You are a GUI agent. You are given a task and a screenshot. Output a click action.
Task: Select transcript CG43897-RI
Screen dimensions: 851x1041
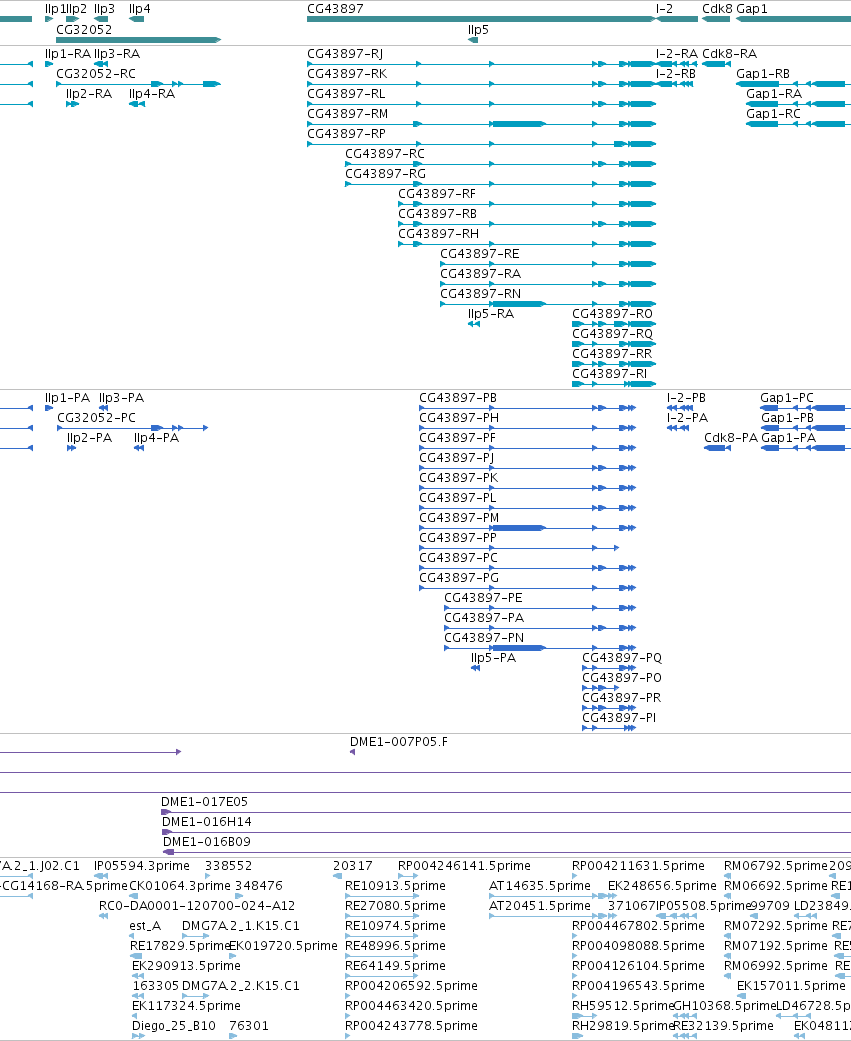[614, 384]
